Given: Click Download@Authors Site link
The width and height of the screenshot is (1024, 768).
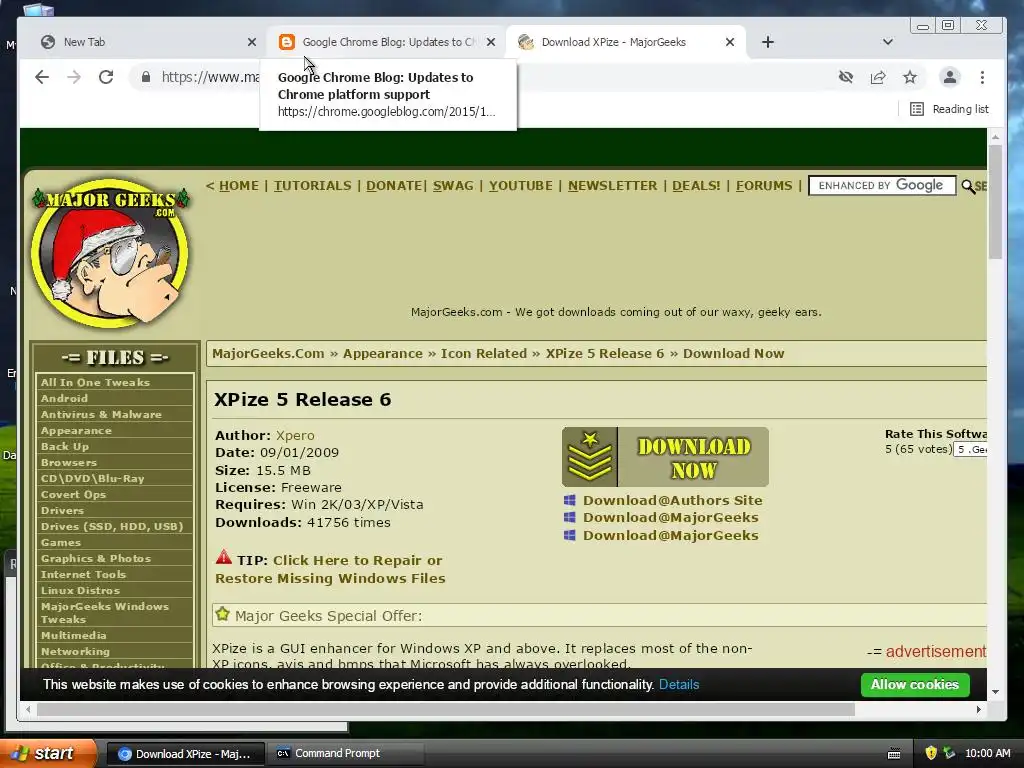Looking at the screenshot, I should (x=673, y=500).
